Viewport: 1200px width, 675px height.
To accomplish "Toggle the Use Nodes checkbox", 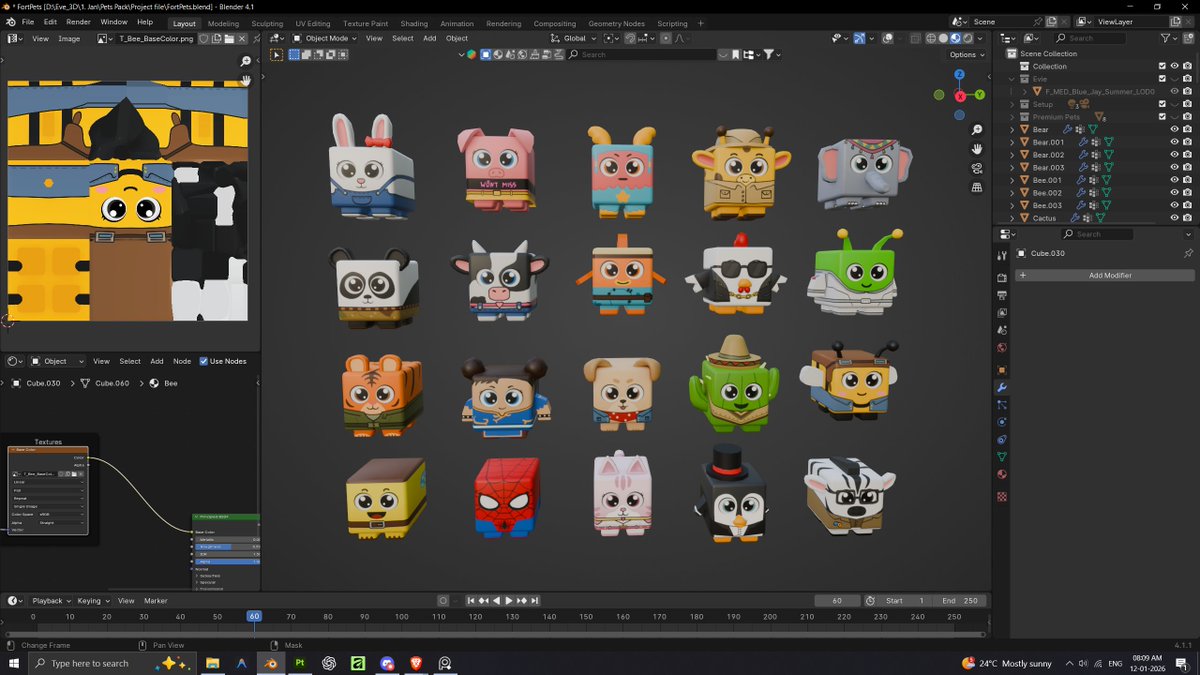I will 204,361.
